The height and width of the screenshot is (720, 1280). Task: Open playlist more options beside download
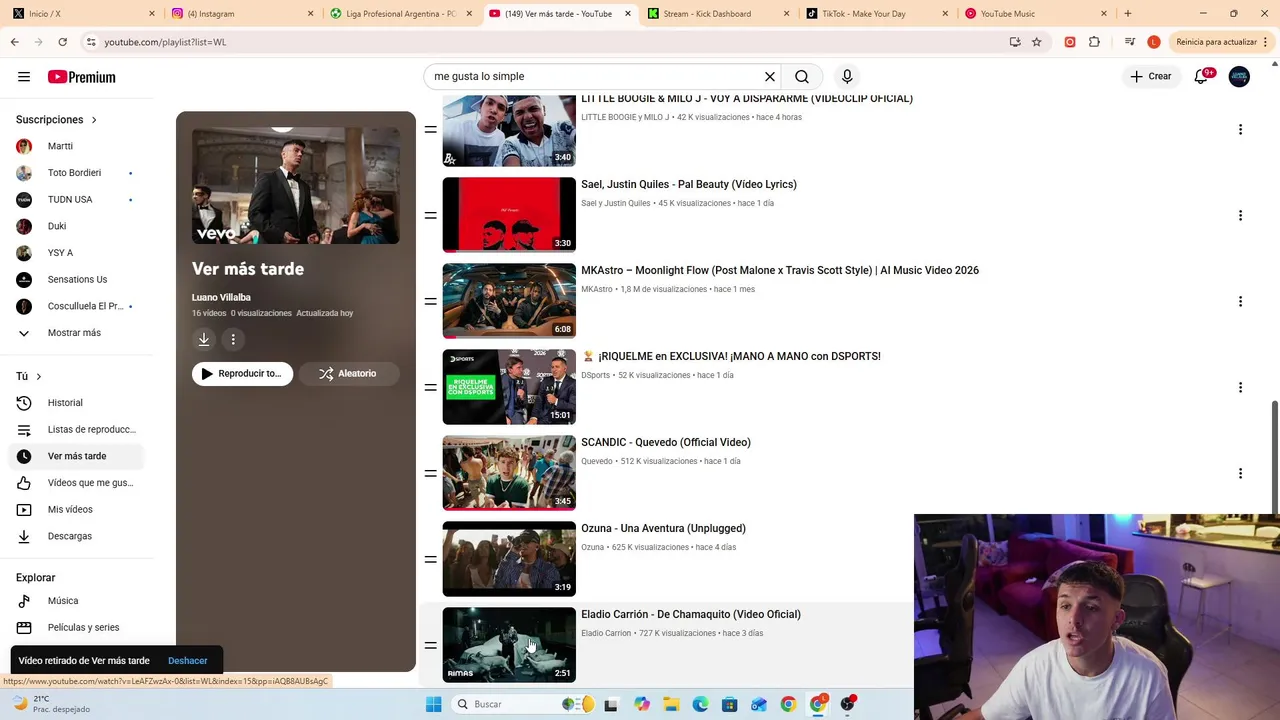tap(233, 340)
